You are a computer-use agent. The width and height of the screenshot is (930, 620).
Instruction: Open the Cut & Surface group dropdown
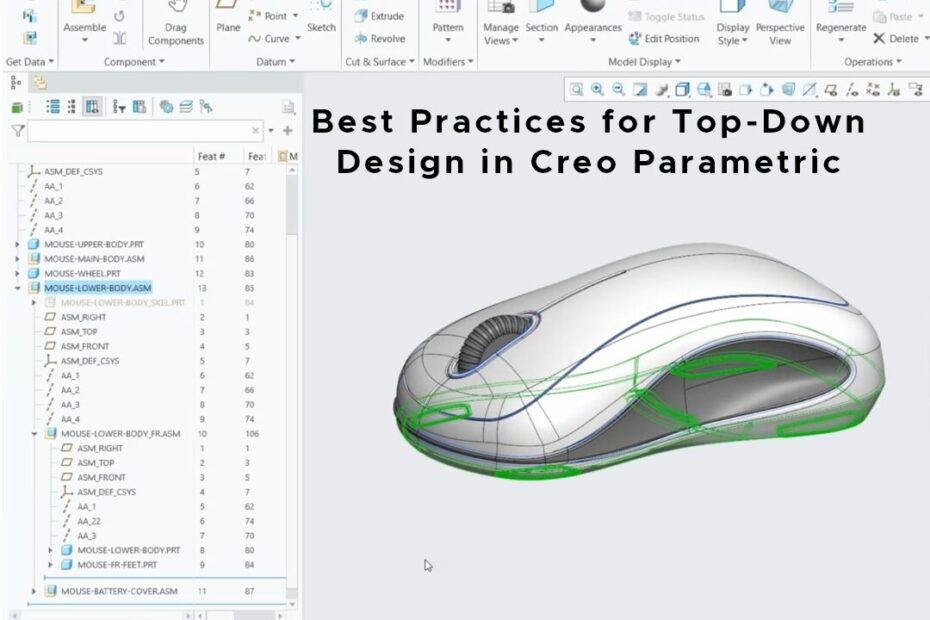pyautogui.click(x=380, y=62)
